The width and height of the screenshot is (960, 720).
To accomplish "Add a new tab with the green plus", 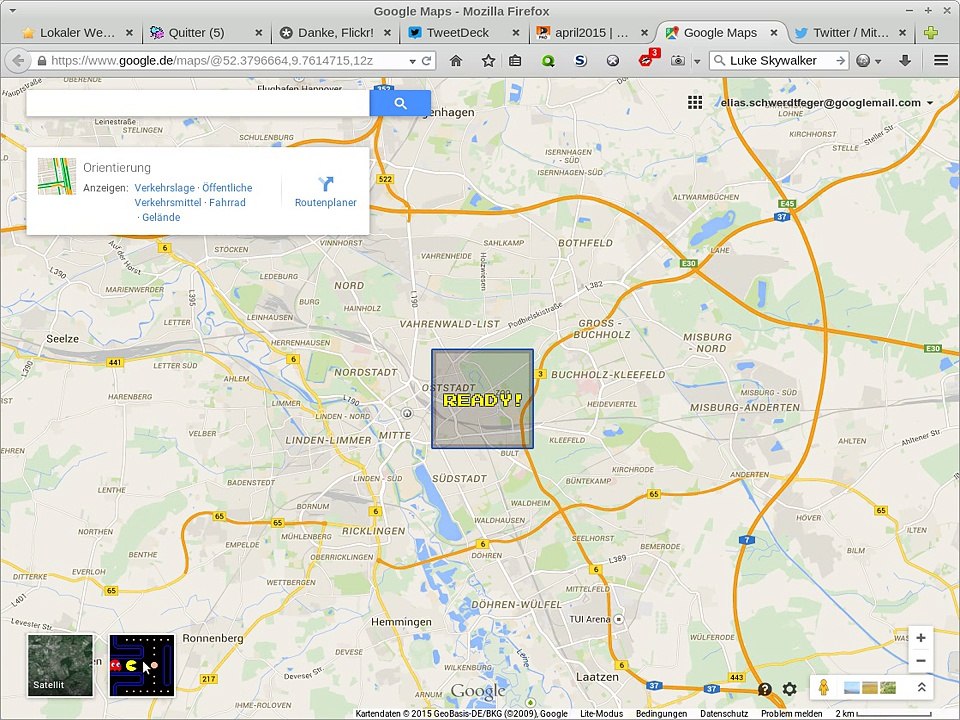I will tap(931, 33).
